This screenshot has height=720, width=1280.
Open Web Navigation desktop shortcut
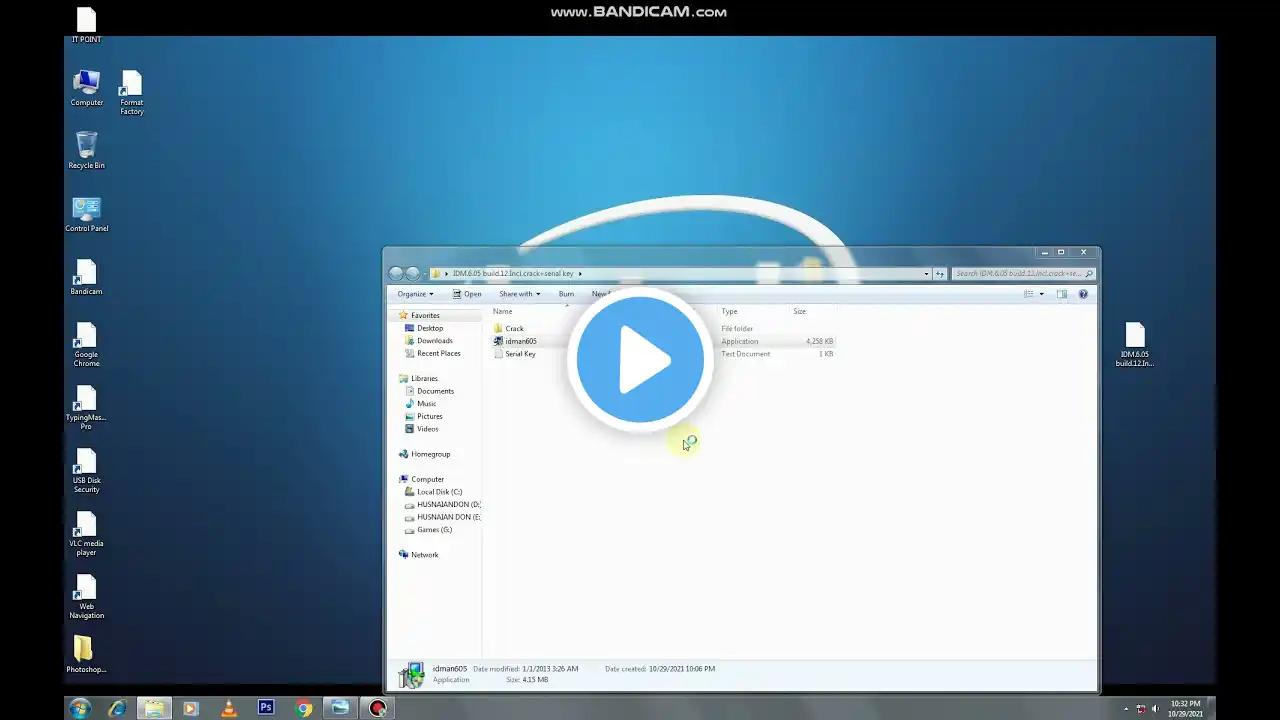(x=86, y=597)
